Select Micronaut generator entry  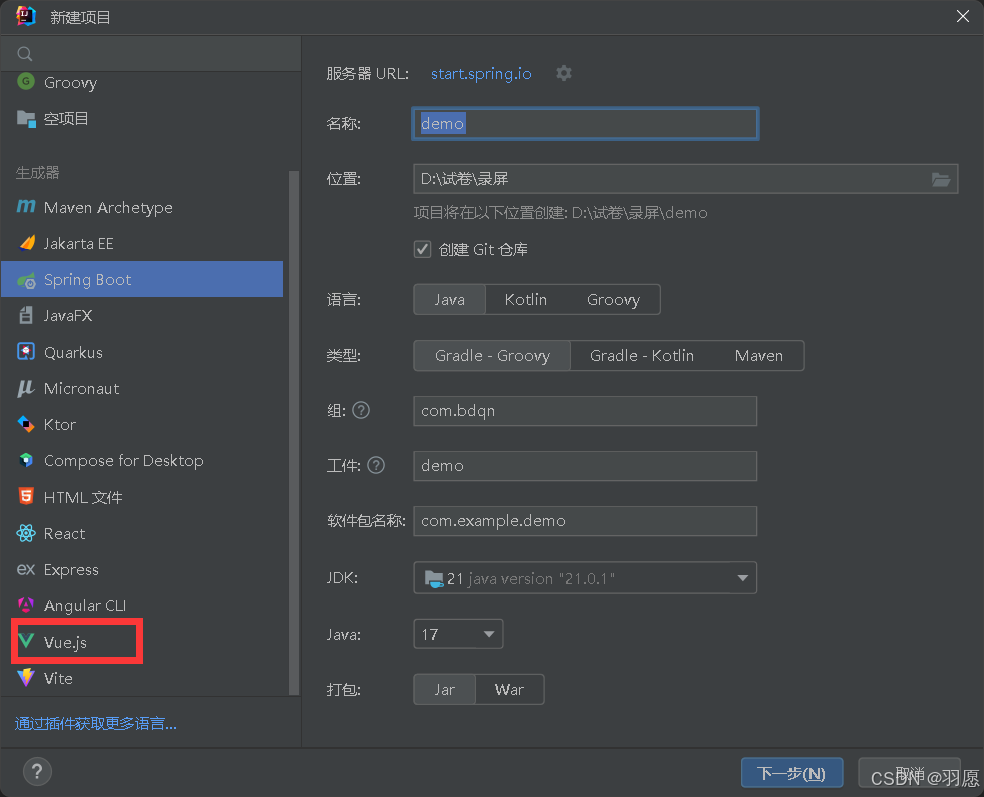pos(142,388)
